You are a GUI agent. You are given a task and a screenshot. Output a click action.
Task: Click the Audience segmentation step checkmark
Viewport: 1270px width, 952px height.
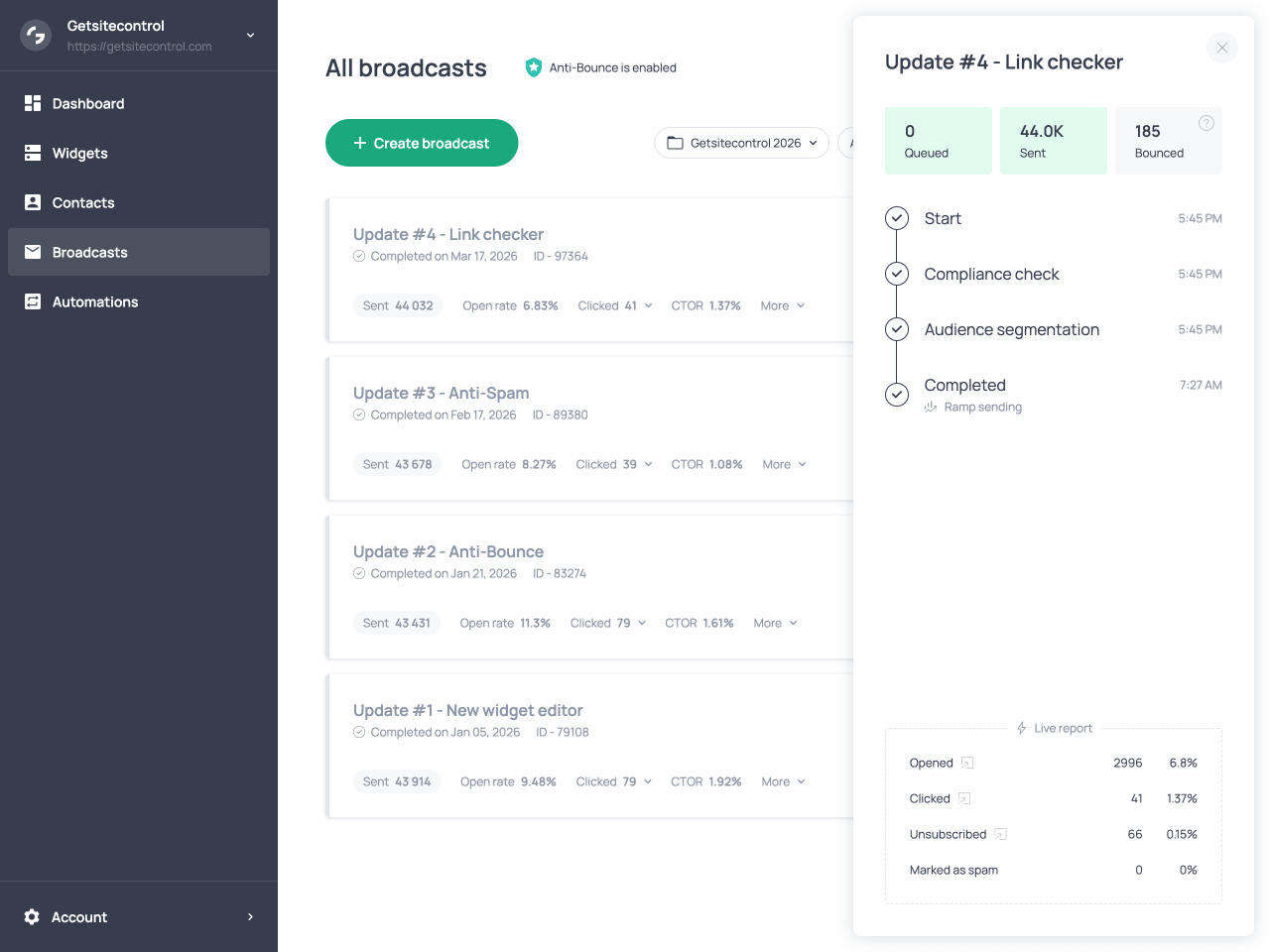897,329
